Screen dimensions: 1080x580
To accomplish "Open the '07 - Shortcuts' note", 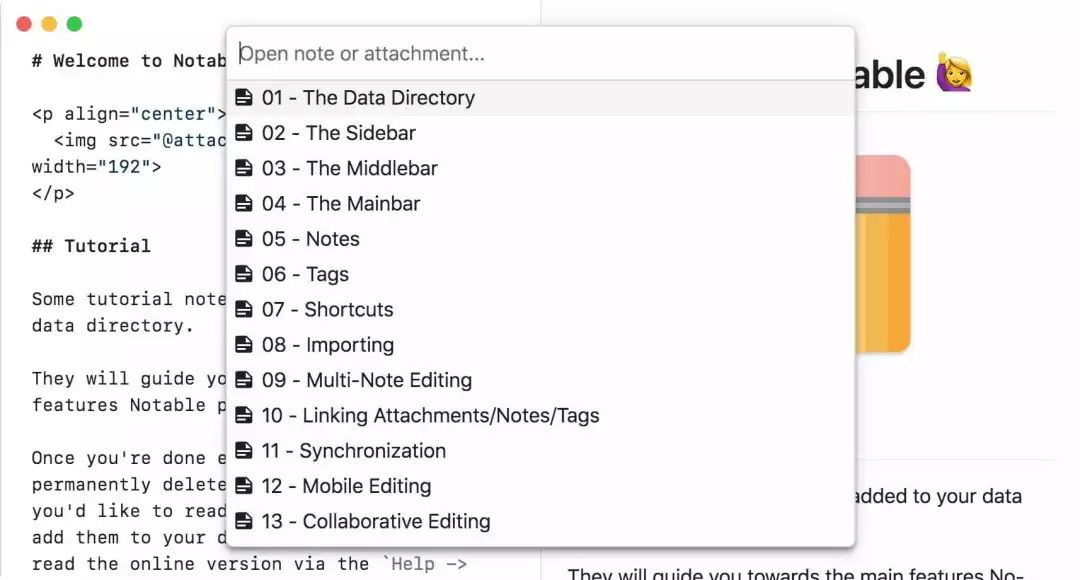I will (541, 309).
